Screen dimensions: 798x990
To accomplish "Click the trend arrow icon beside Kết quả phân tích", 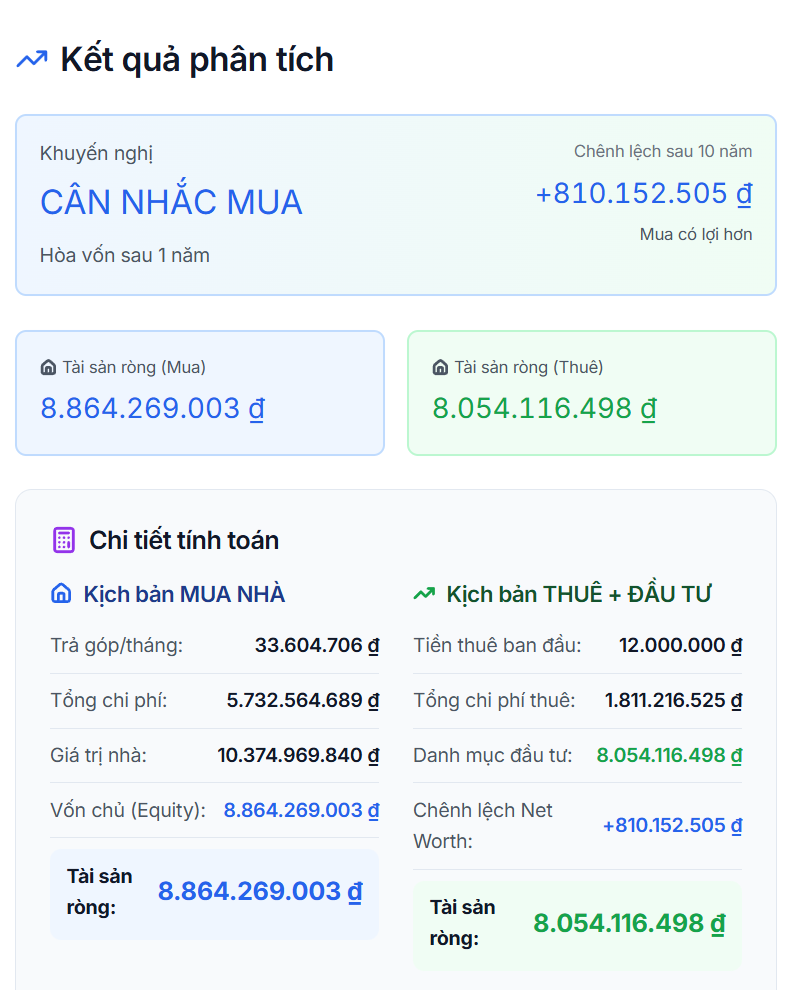I will [x=32, y=59].
